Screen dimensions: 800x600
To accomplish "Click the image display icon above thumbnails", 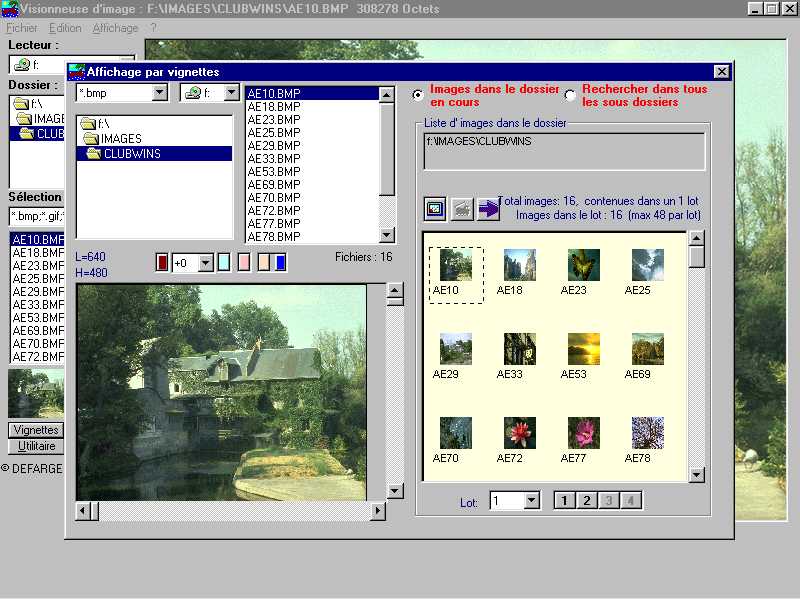I will 435,208.
